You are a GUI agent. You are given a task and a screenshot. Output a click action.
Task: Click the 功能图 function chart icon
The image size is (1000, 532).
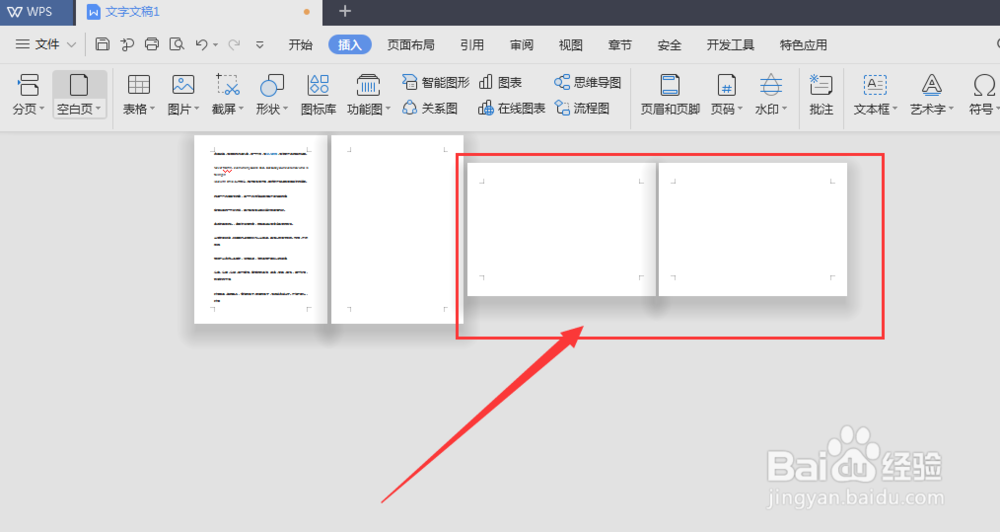coord(368,84)
